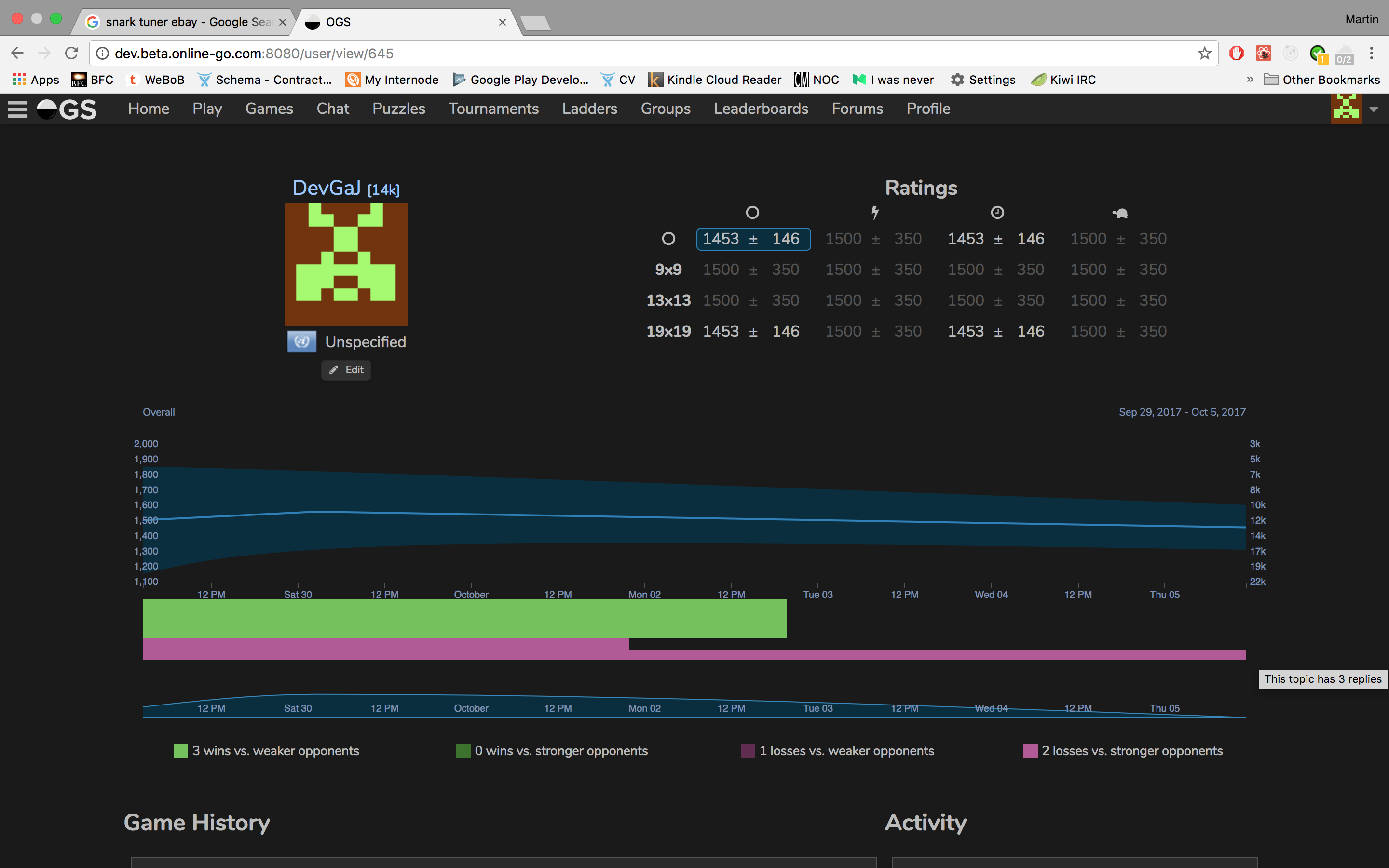1389x868 pixels.
Task: Click the browser back arrow
Action: [17, 54]
